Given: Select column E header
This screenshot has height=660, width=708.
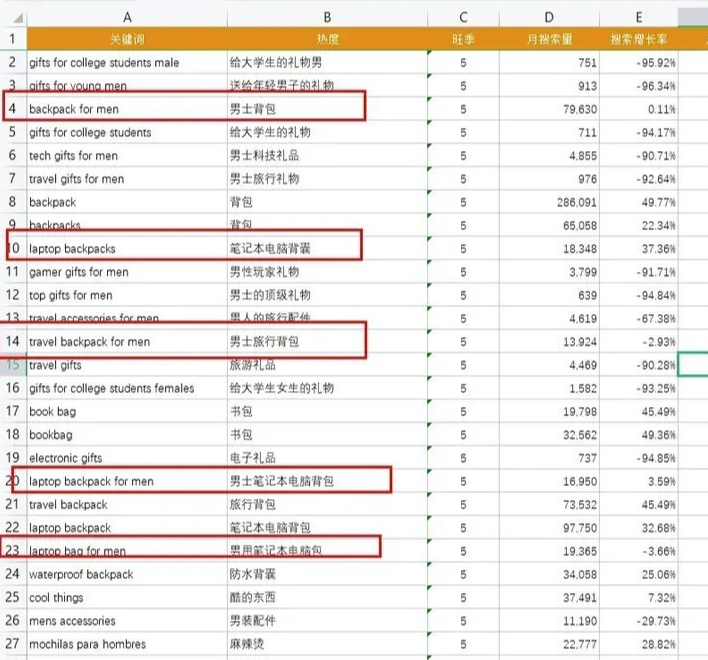Looking at the screenshot, I should [x=638, y=17].
